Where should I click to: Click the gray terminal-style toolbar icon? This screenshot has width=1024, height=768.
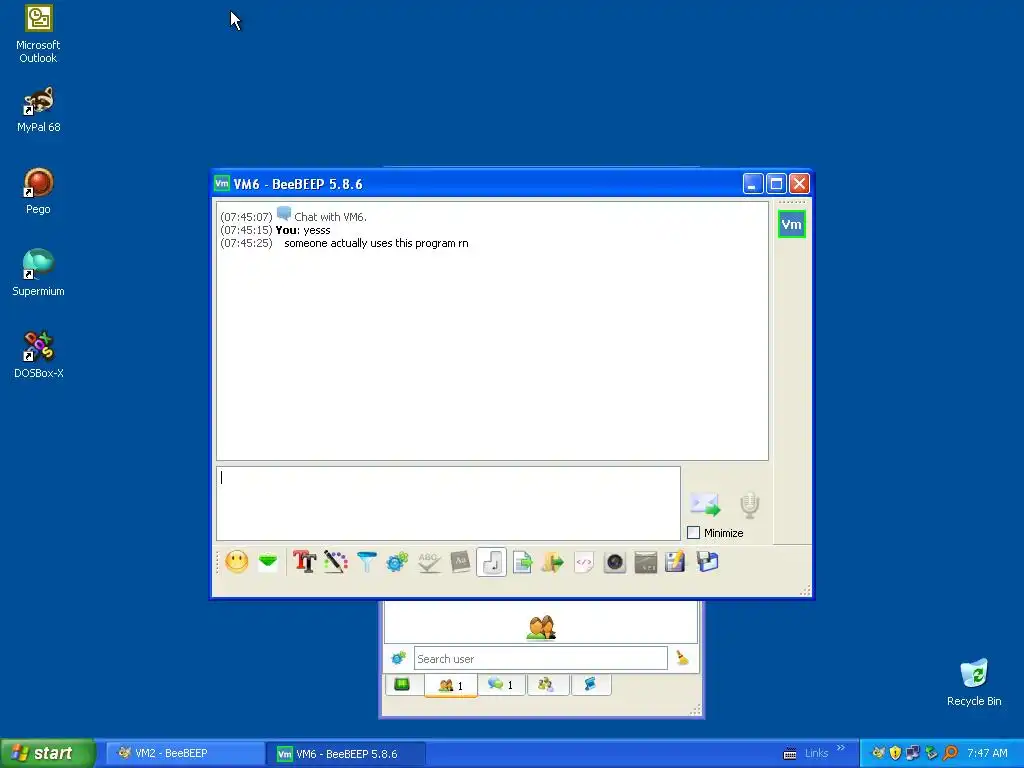pos(645,562)
